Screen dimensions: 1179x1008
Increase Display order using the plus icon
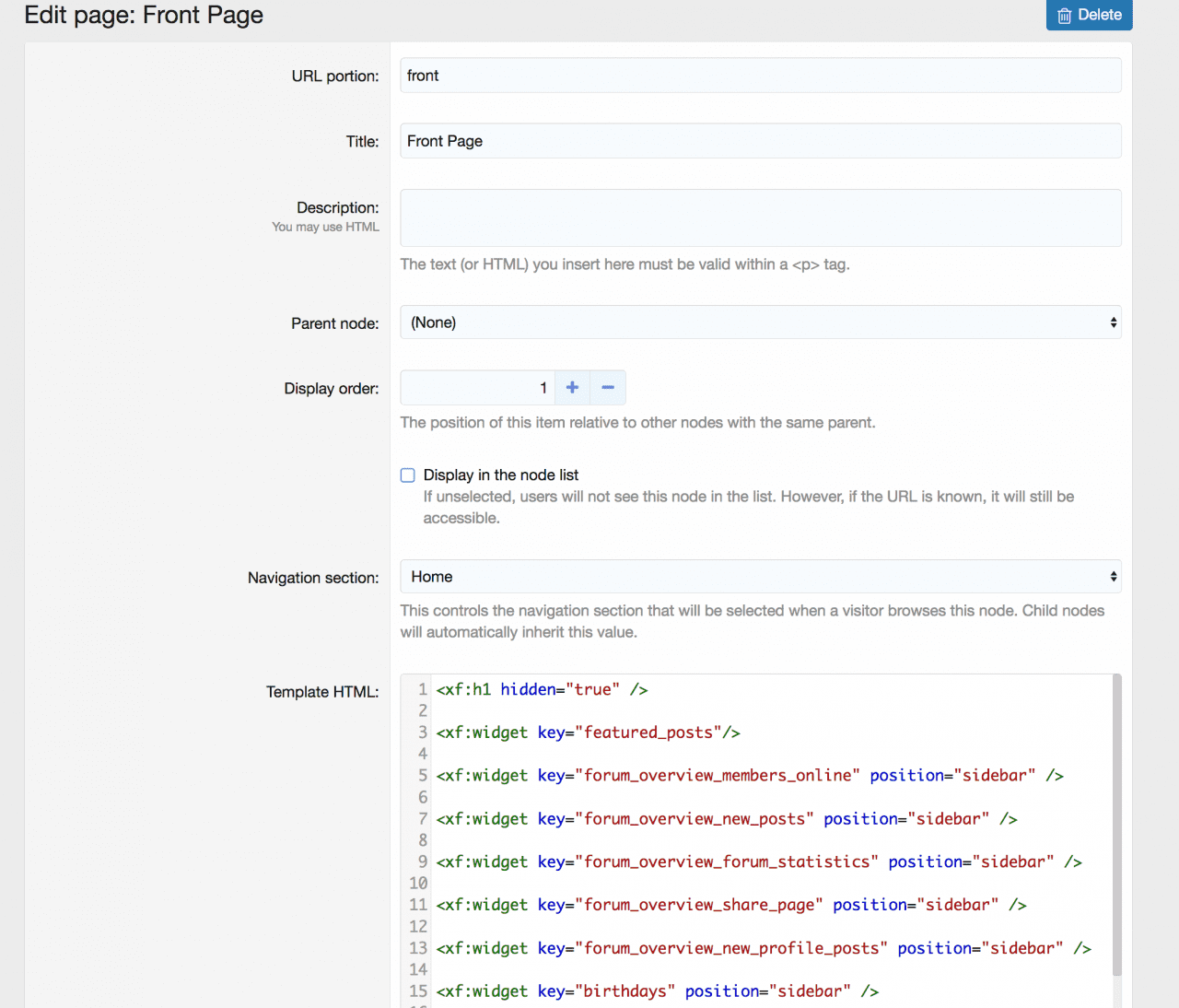(572, 387)
